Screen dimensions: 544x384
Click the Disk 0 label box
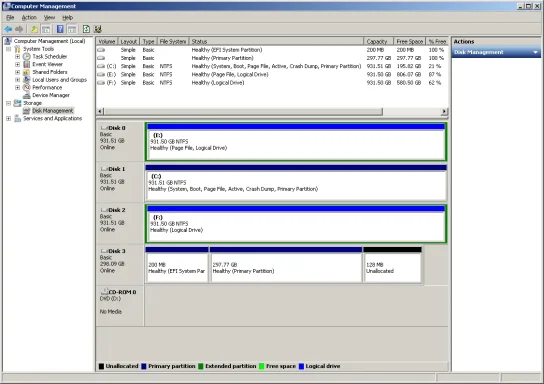tap(120, 142)
